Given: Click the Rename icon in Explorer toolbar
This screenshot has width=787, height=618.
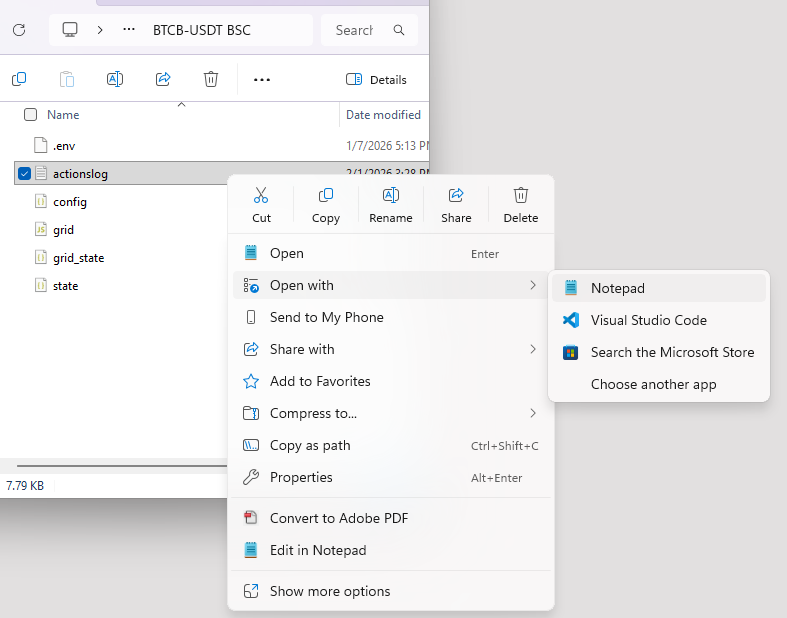Looking at the screenshot, I should (x=115, y=79).
